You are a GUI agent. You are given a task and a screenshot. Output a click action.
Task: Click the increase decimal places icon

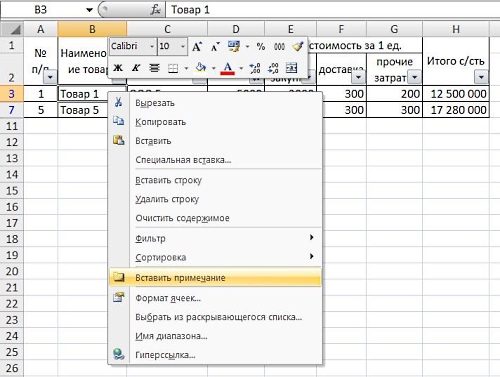(255, 68)
